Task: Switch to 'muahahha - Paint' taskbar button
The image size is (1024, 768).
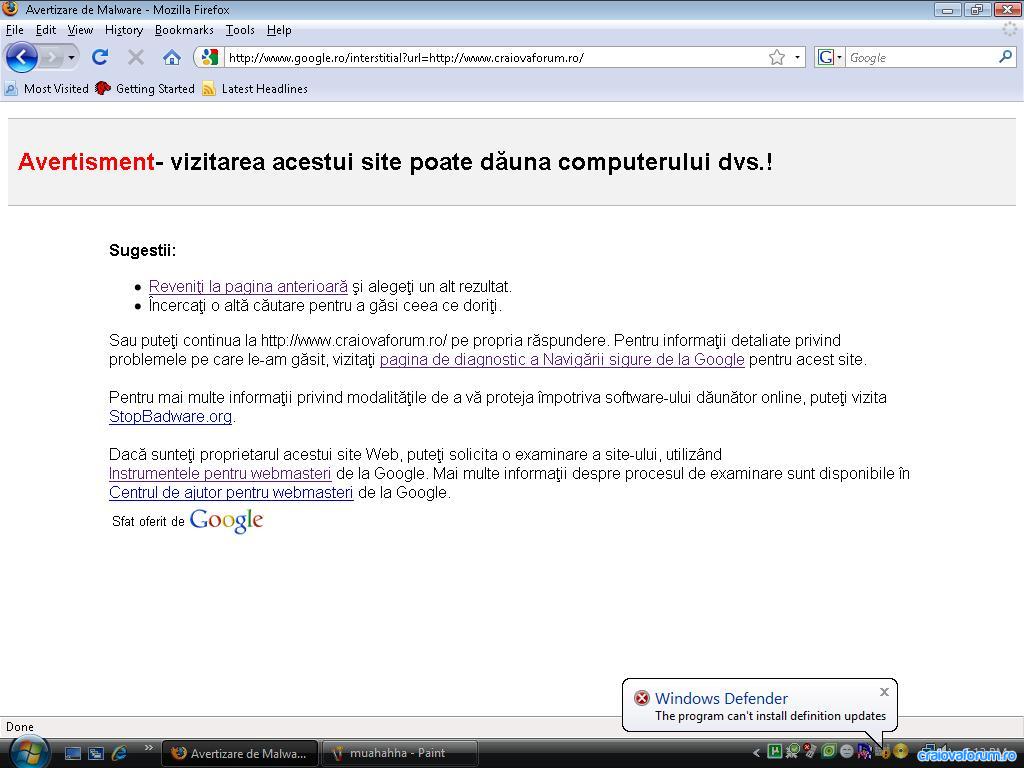Action: pos(400,753)
